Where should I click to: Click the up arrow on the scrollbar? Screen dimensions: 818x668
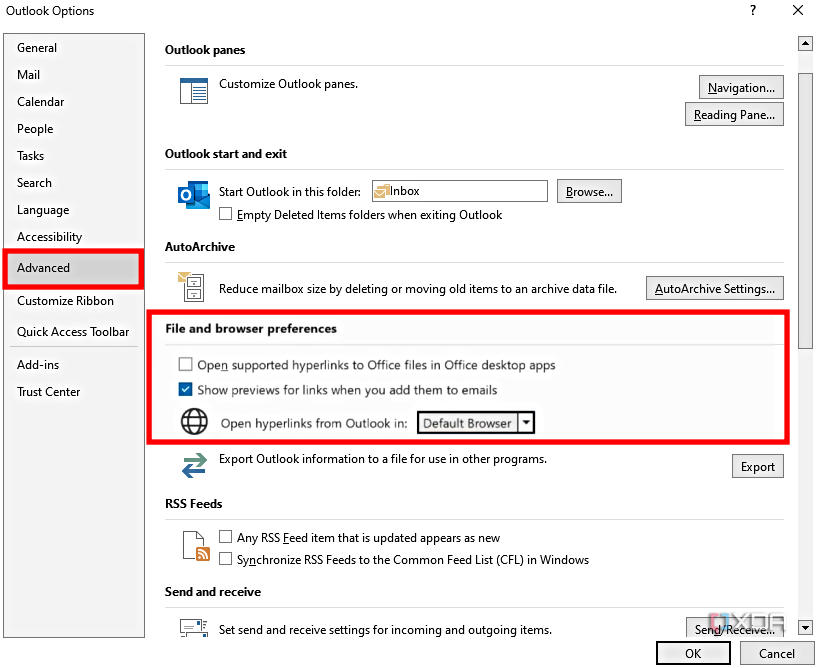[805, 43]
